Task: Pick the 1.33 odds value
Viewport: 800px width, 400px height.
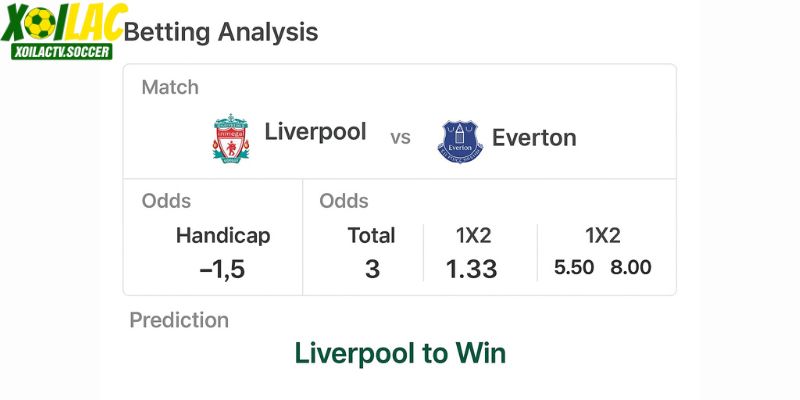Action: coord(471,269)
